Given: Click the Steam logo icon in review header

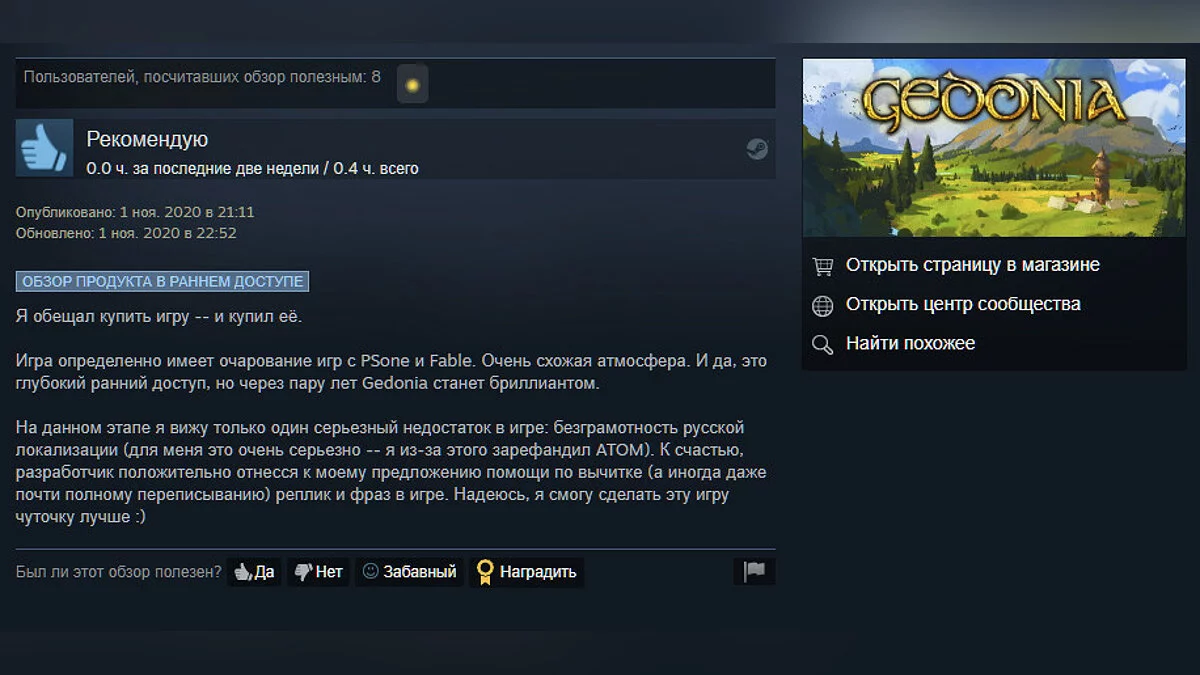Looking at the screenshot, I should pos(757,149).
